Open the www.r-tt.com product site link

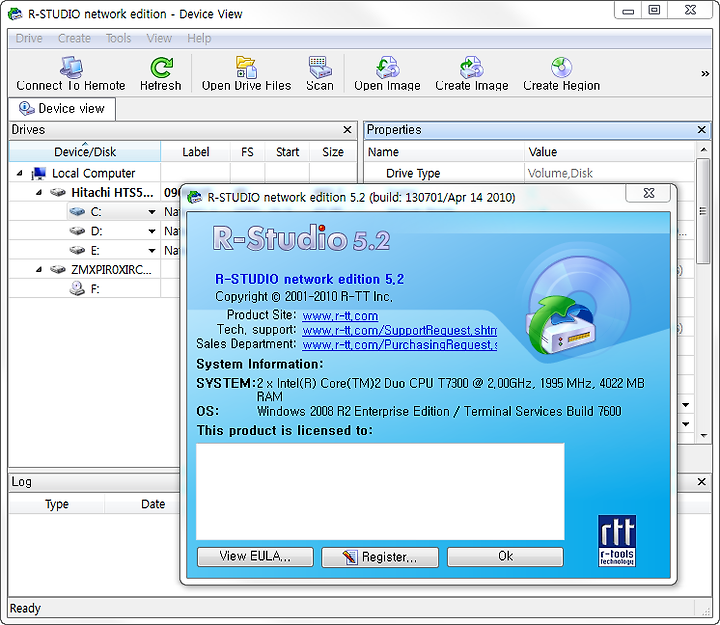pyautogui.click(x=340, y=315)
